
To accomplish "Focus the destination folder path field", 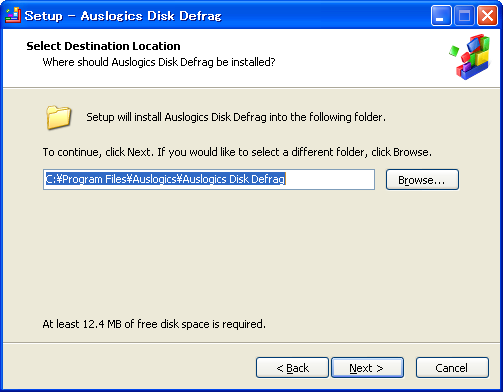I will (209, 180).
